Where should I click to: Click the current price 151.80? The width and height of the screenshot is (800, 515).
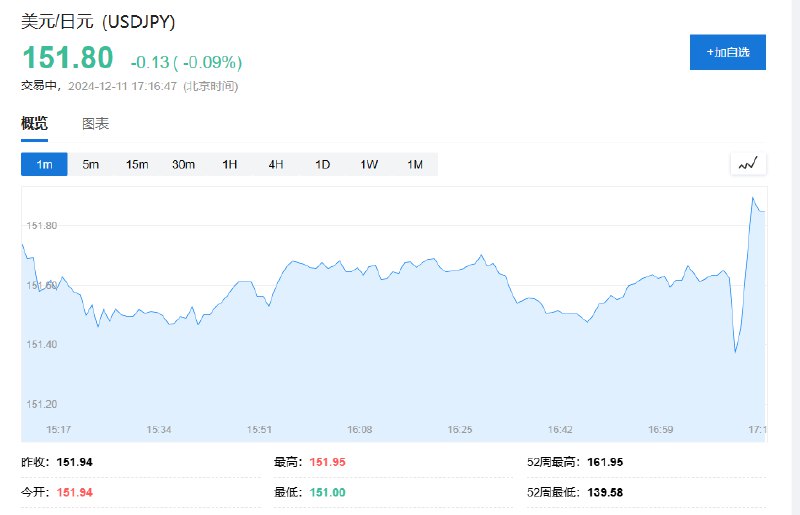pos(67,57)
